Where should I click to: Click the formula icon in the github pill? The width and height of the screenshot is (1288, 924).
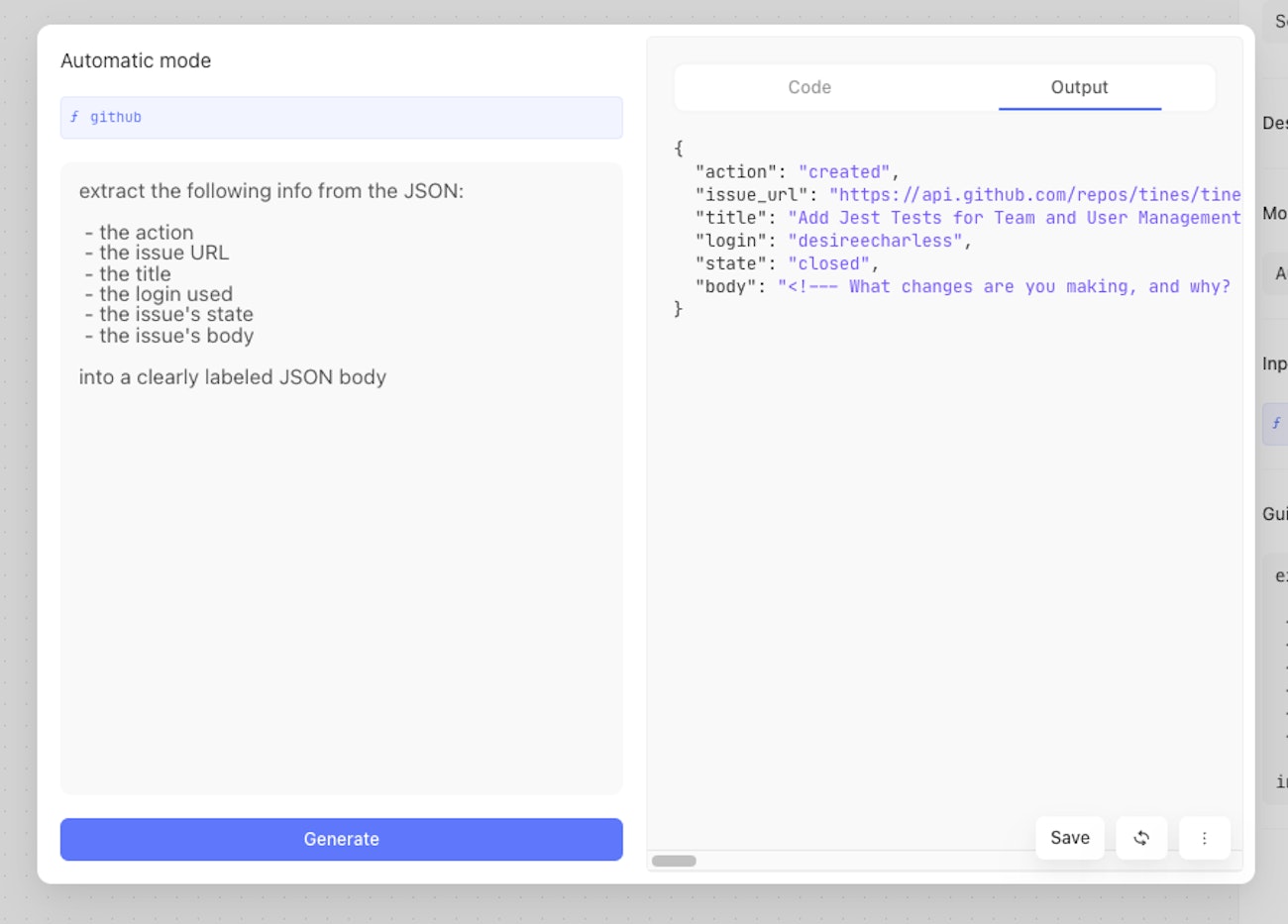(x=74, y=117)
